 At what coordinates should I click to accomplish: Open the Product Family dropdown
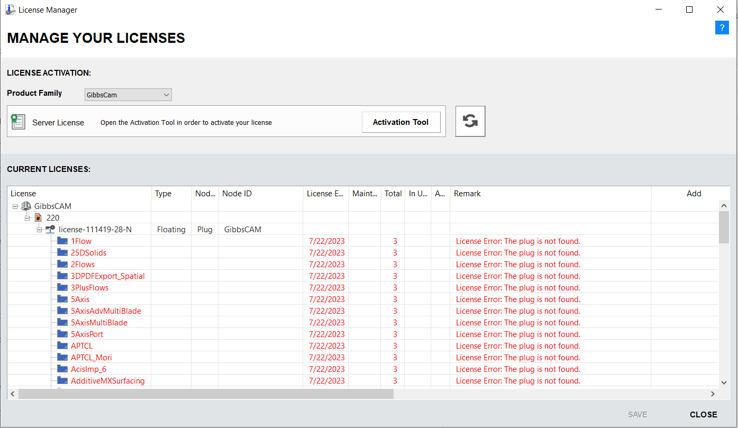pos(128,95)
